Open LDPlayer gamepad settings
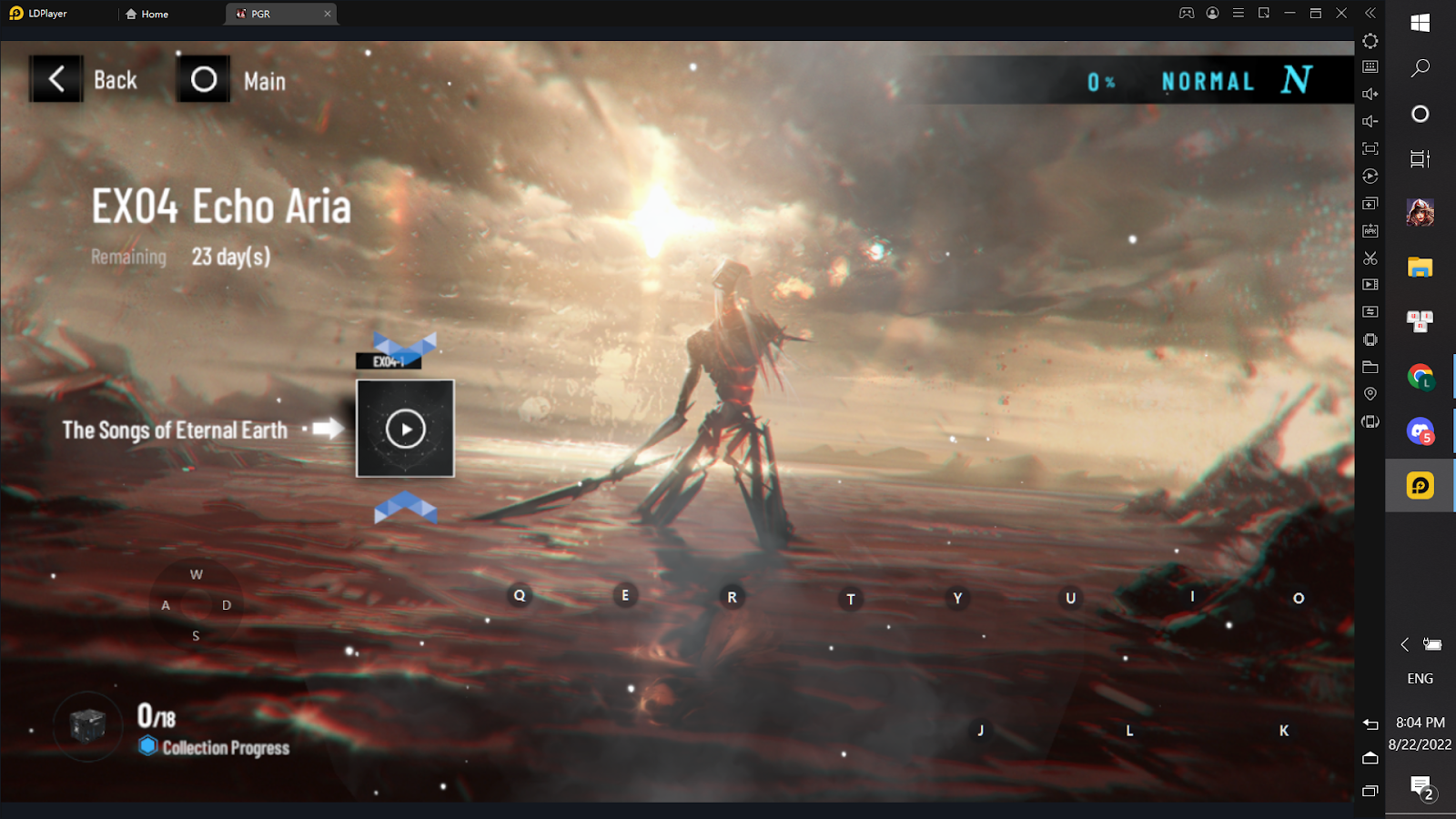 pyautogui.click(x=1187, y=13)
